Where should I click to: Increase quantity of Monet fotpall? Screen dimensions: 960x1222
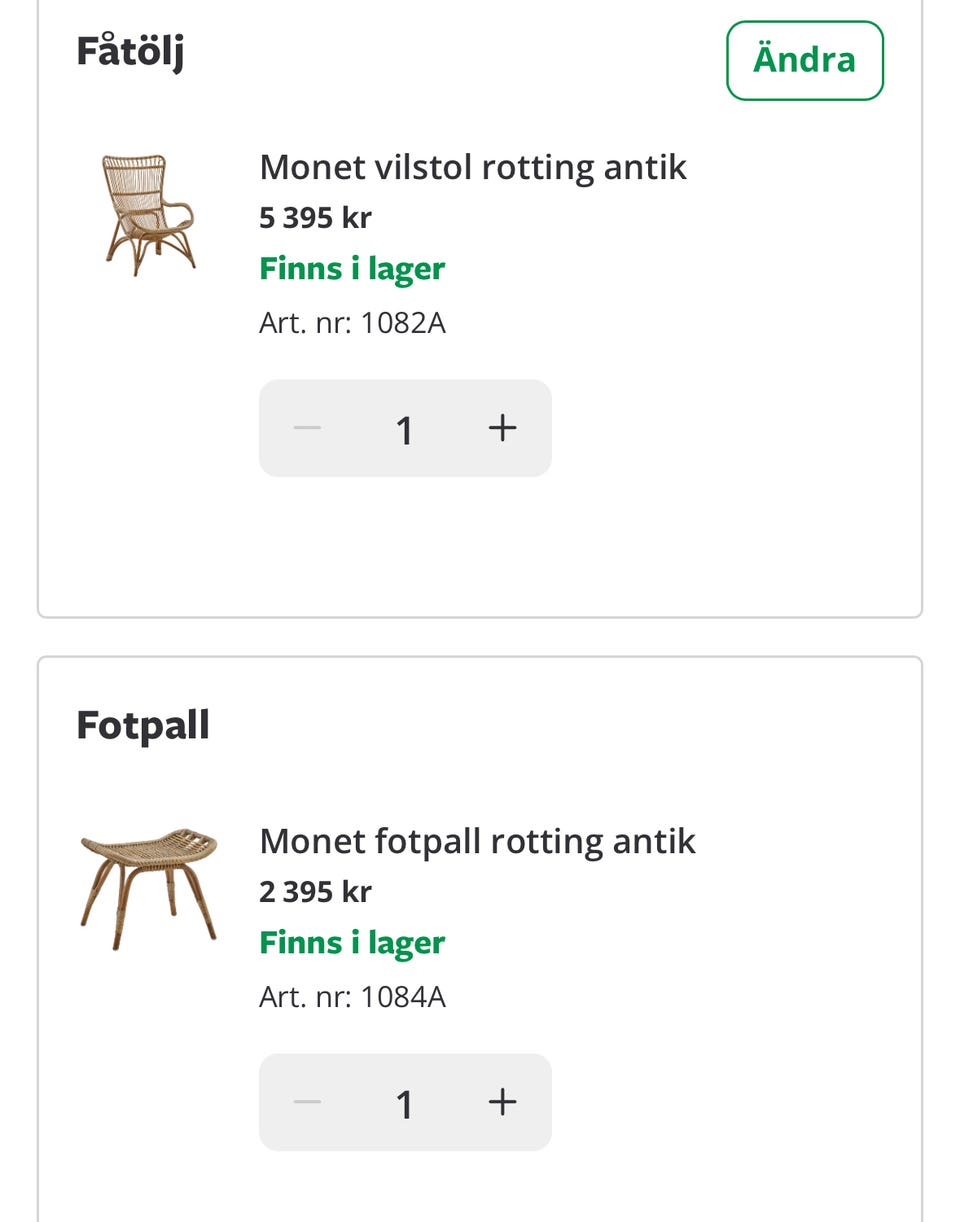[x=502, y=1103]
